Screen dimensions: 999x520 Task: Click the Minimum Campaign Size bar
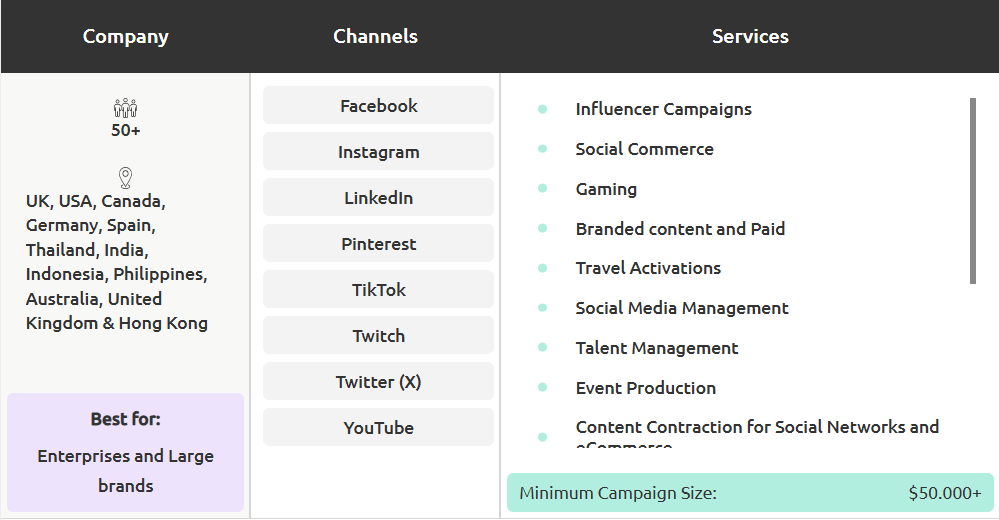pyautogui.click(x=750, y=493)
